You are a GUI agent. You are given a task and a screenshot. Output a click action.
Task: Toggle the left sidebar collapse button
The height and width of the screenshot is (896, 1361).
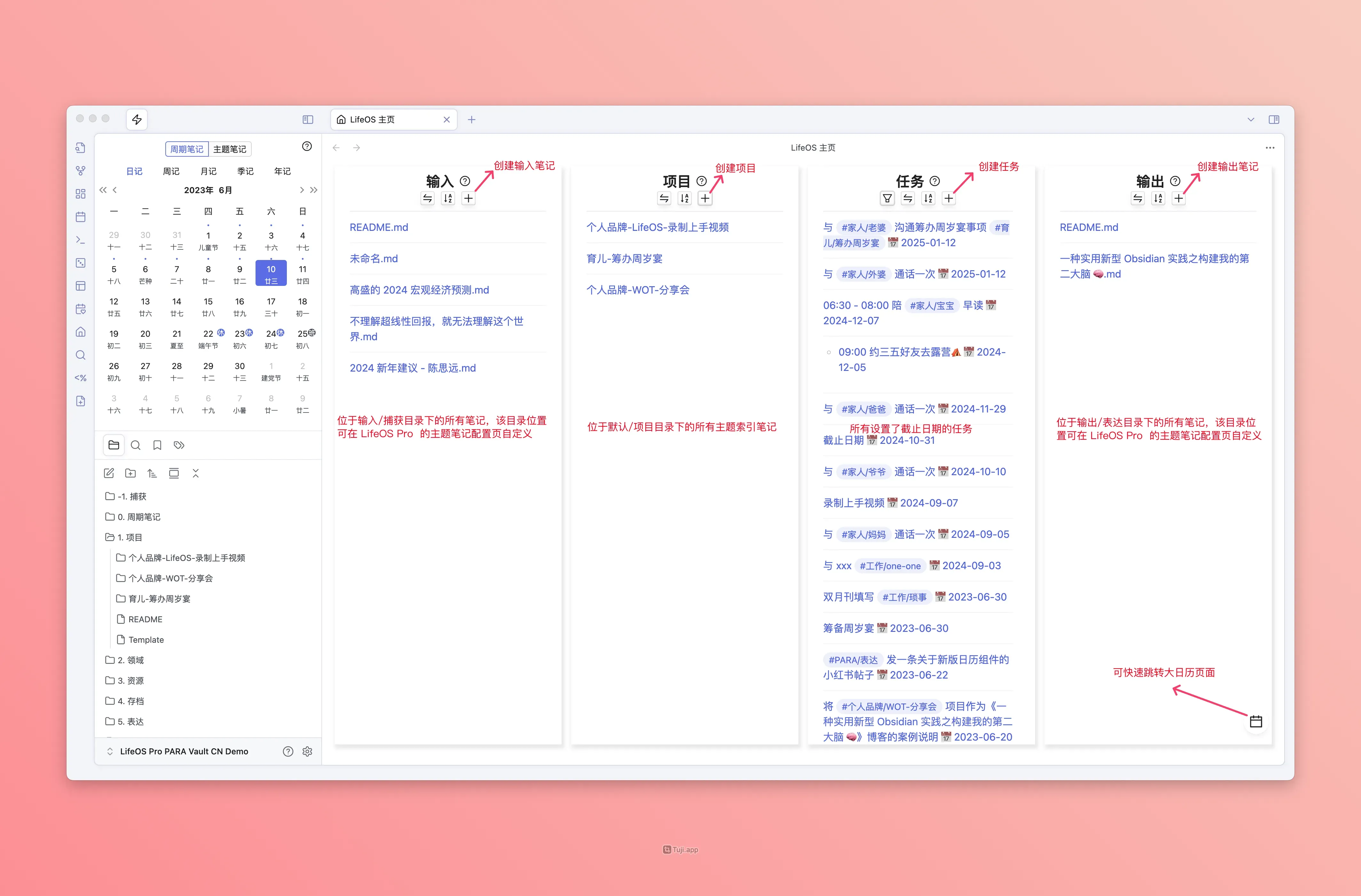pyautogui.click(x=308, y=120)
